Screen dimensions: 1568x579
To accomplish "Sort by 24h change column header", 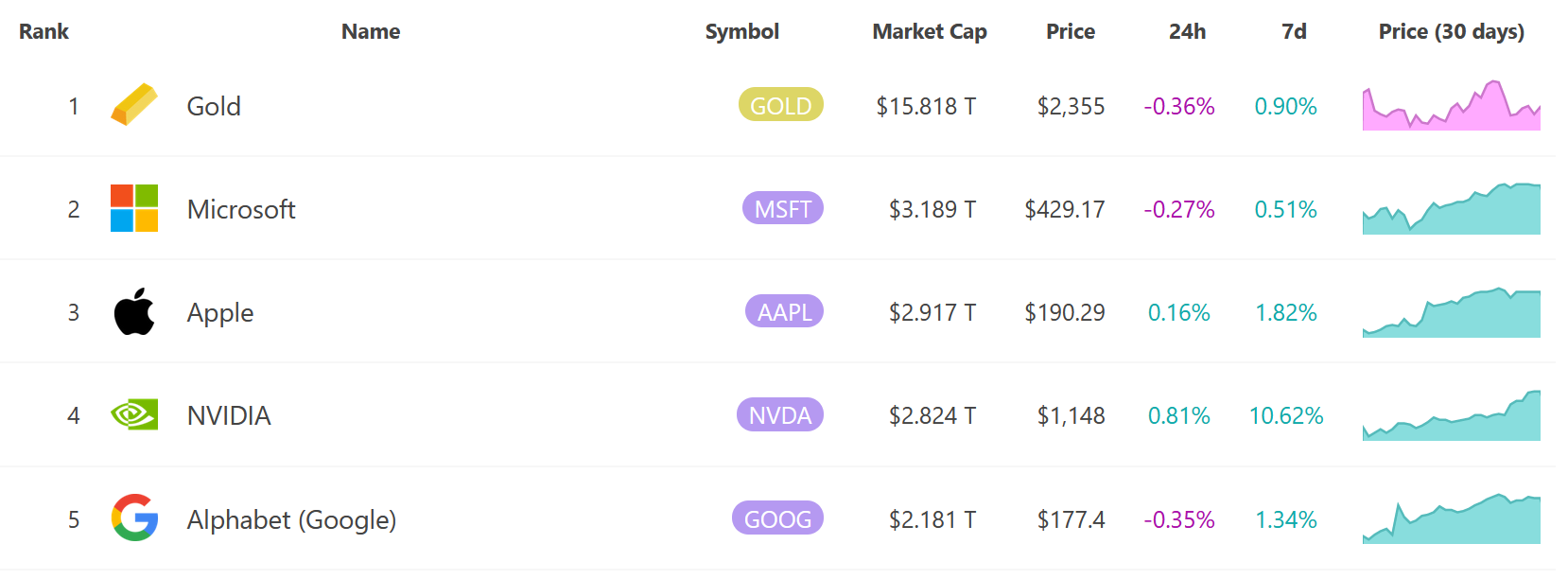I will click(1187, 31).
